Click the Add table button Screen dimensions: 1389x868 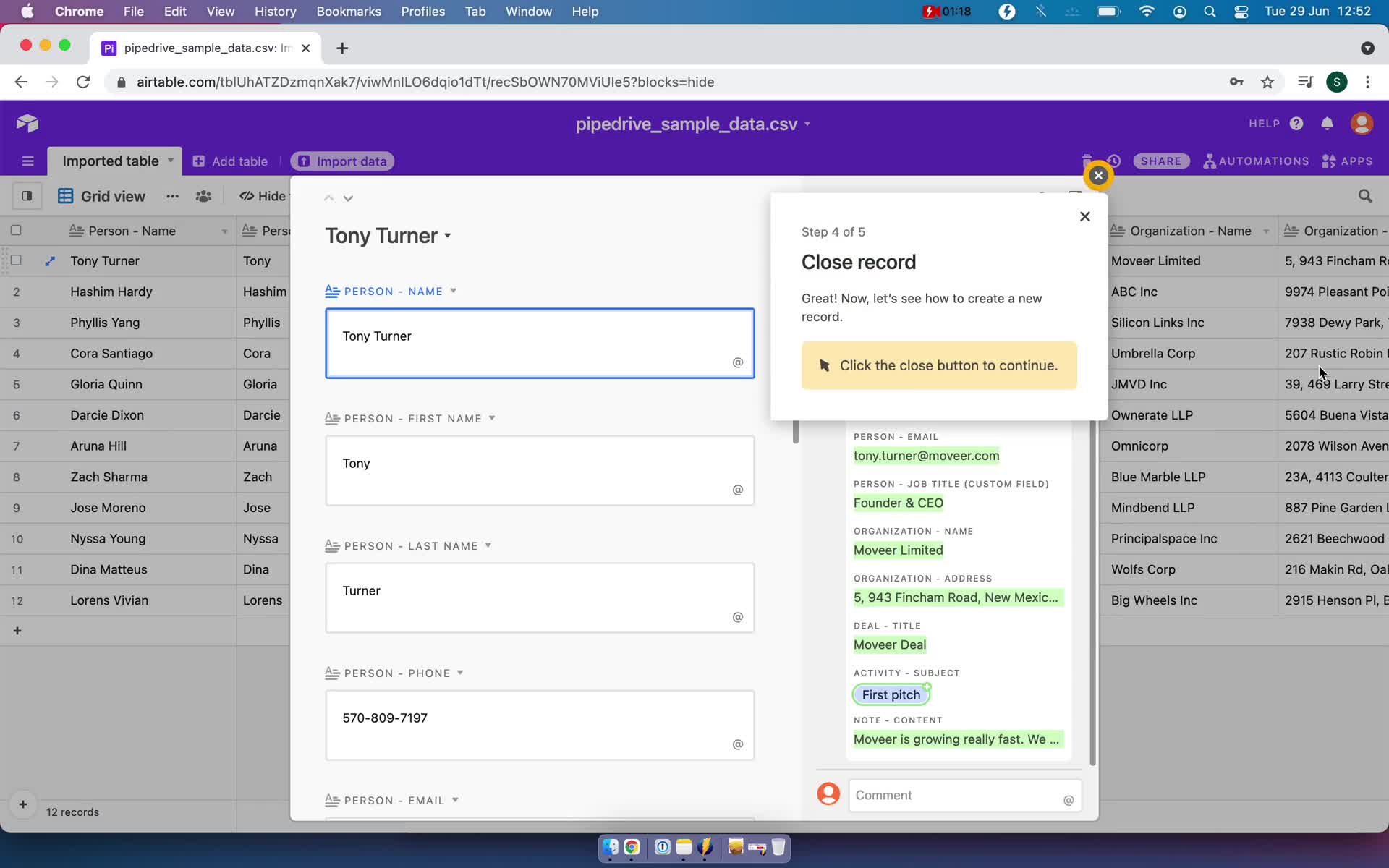pyautogui.click(x=230, y=161)
